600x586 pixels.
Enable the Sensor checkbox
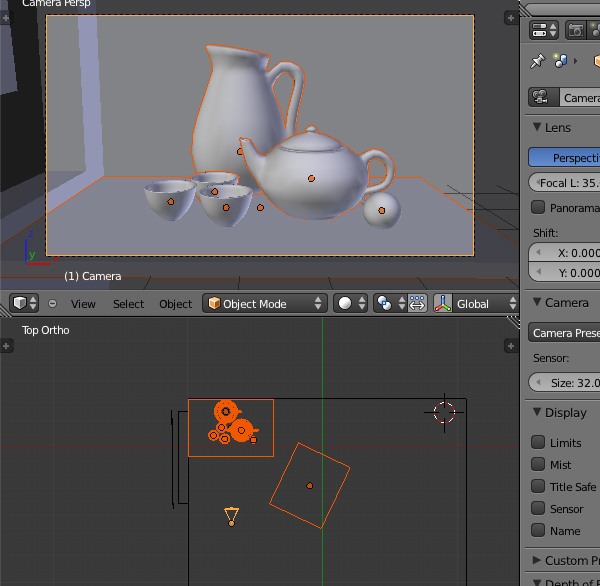[x=538, y=508]
